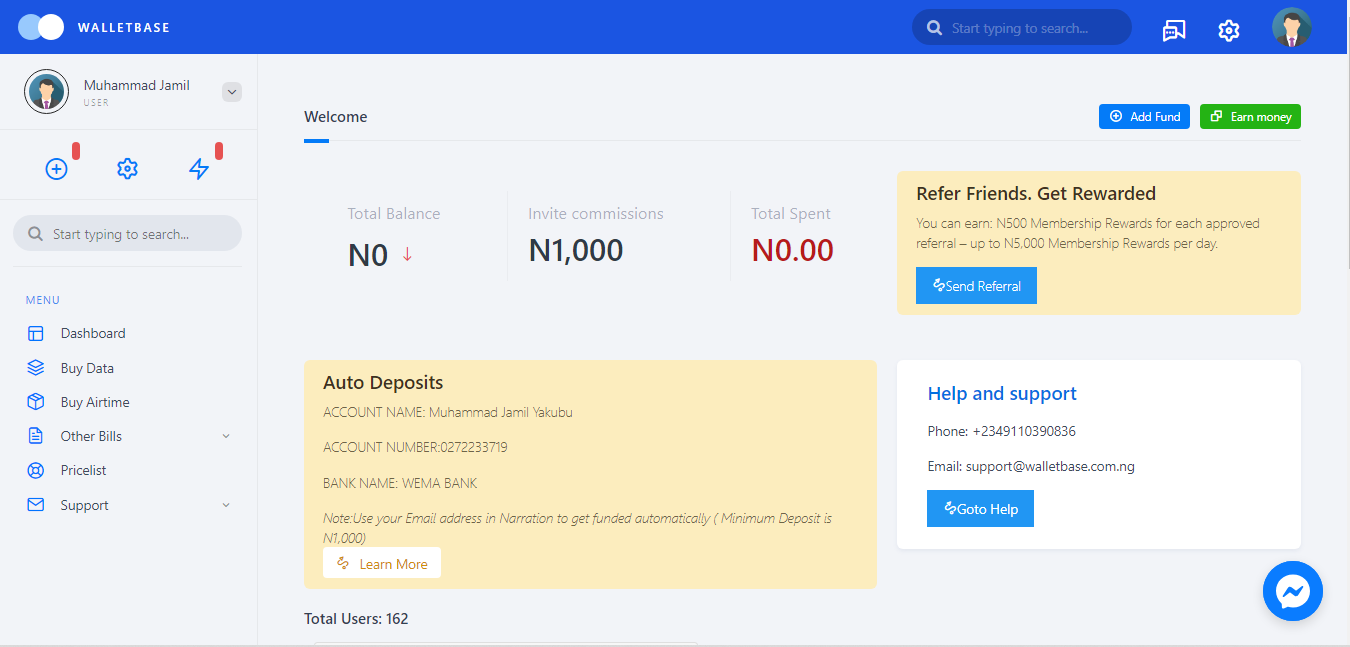Click the top search input field

coord(1021,27)
